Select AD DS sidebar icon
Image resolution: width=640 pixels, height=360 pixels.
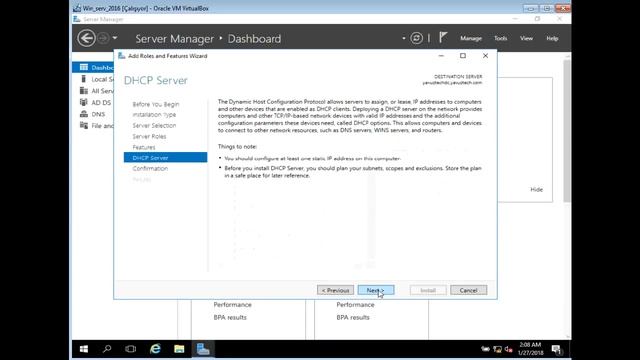[84, 102]
